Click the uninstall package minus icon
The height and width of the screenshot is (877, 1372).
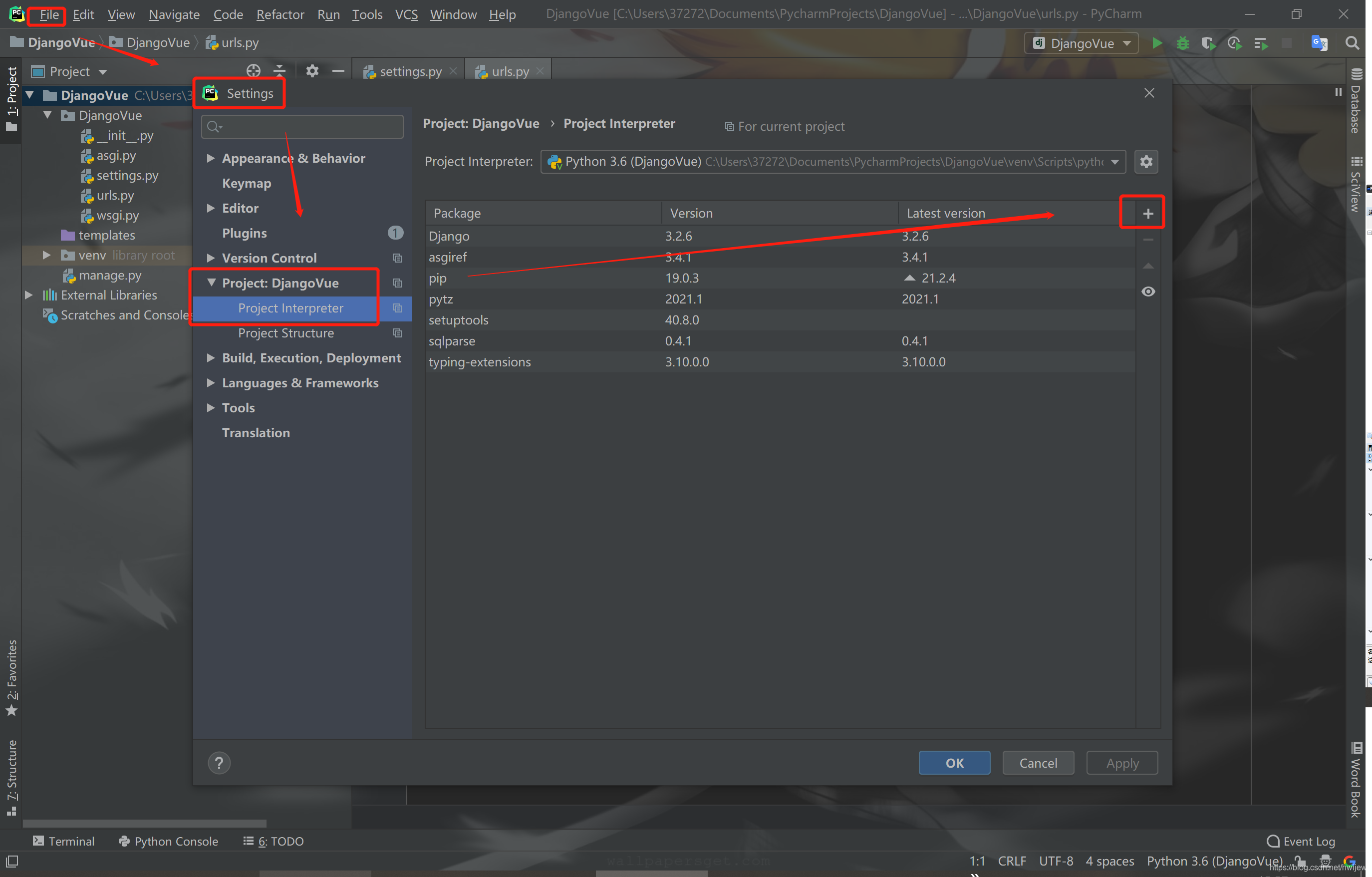tap(1148, 240)
